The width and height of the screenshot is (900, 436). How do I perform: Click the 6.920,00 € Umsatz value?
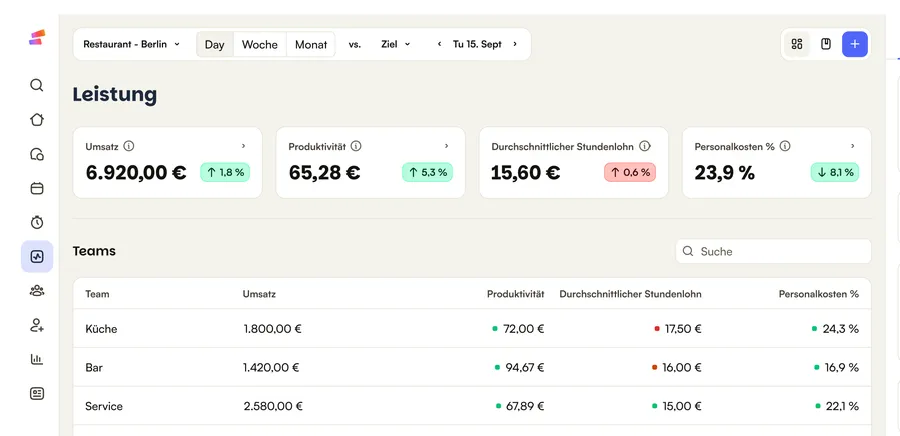(136, 172)
